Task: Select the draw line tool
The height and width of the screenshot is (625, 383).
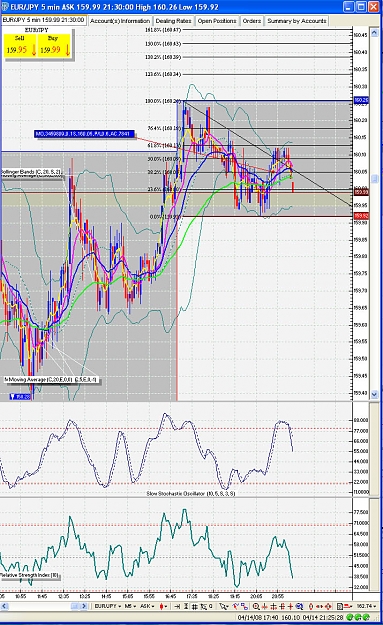Action: tap(235, 606)
